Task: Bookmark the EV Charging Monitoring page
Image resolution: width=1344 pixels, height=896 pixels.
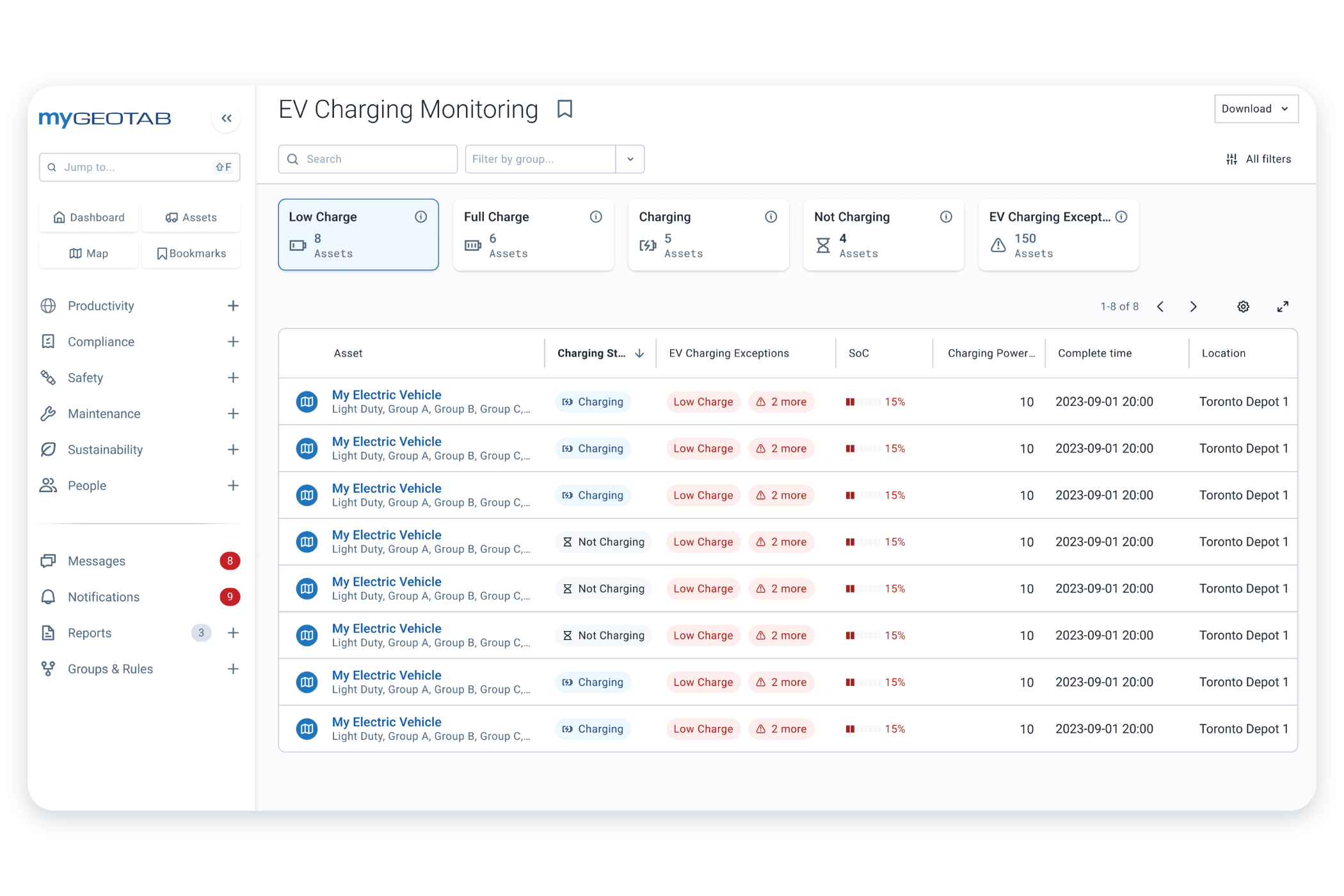Action: pyautogui.click(x=564, y=109)
